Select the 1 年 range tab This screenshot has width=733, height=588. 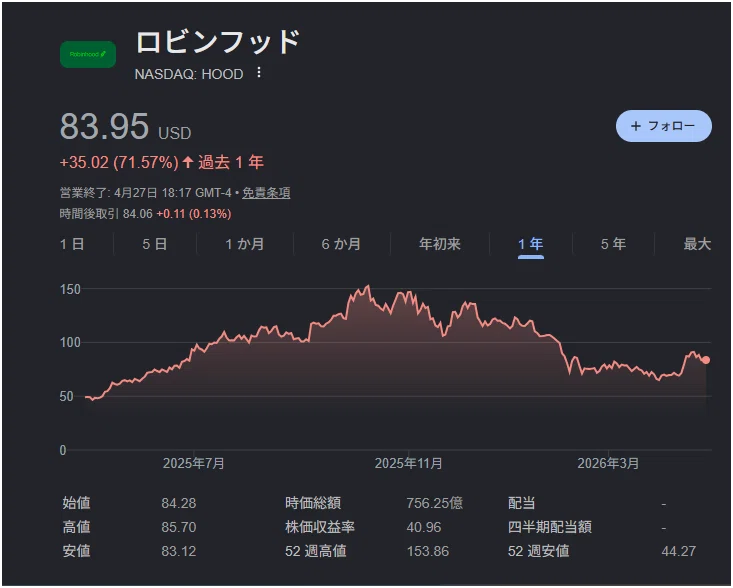tap(531, 244)
